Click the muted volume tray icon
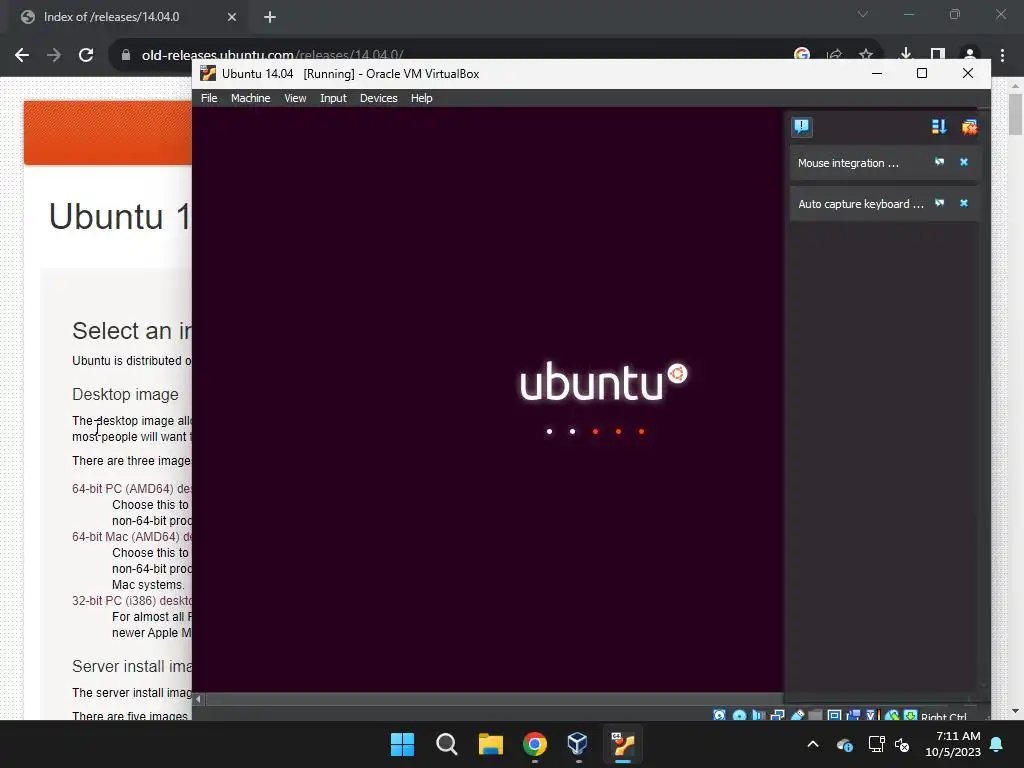Screen dimensions: 1024x768 (x=903, y=744)
